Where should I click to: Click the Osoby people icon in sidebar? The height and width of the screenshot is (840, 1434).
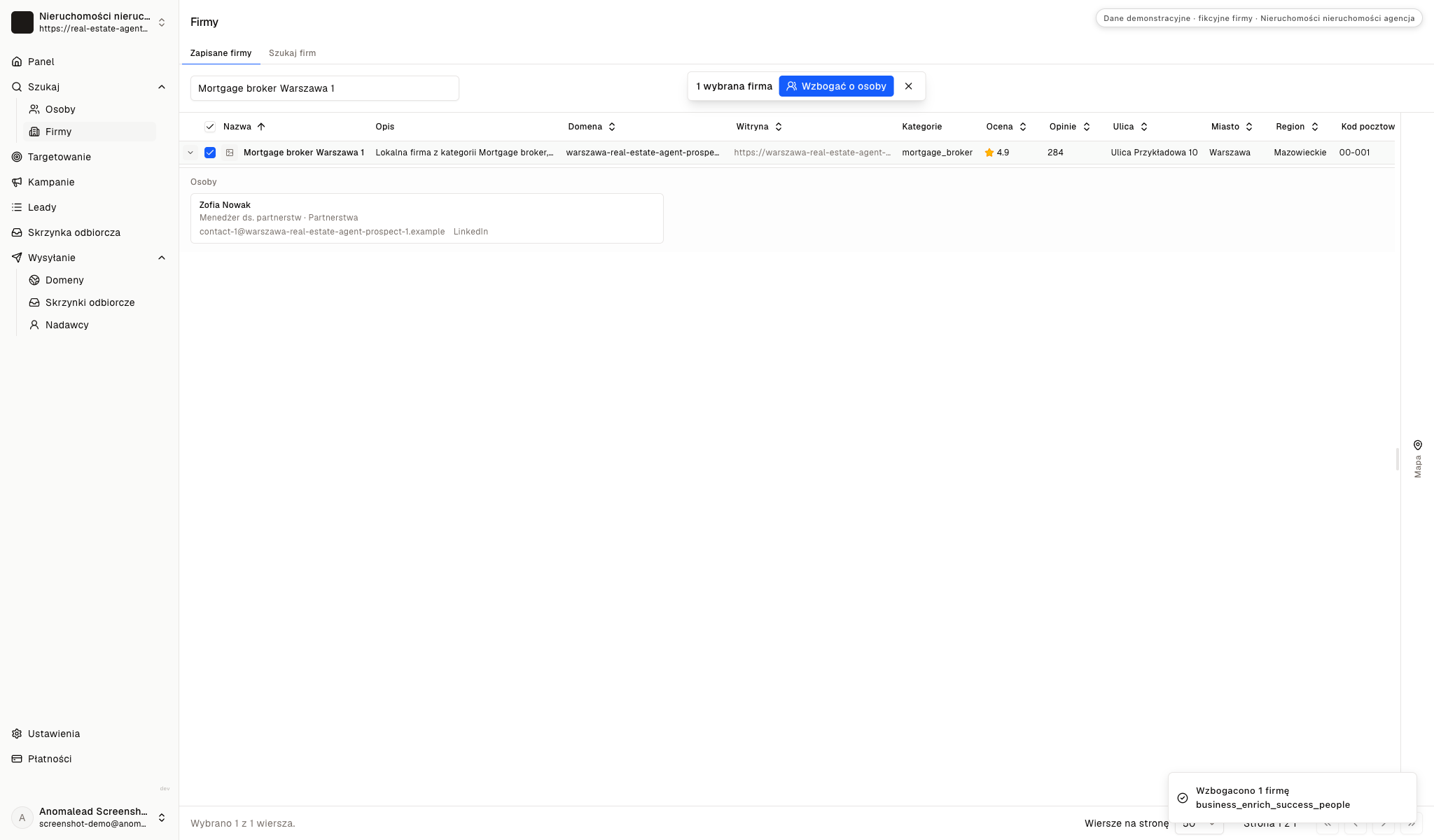pos(34,109)
